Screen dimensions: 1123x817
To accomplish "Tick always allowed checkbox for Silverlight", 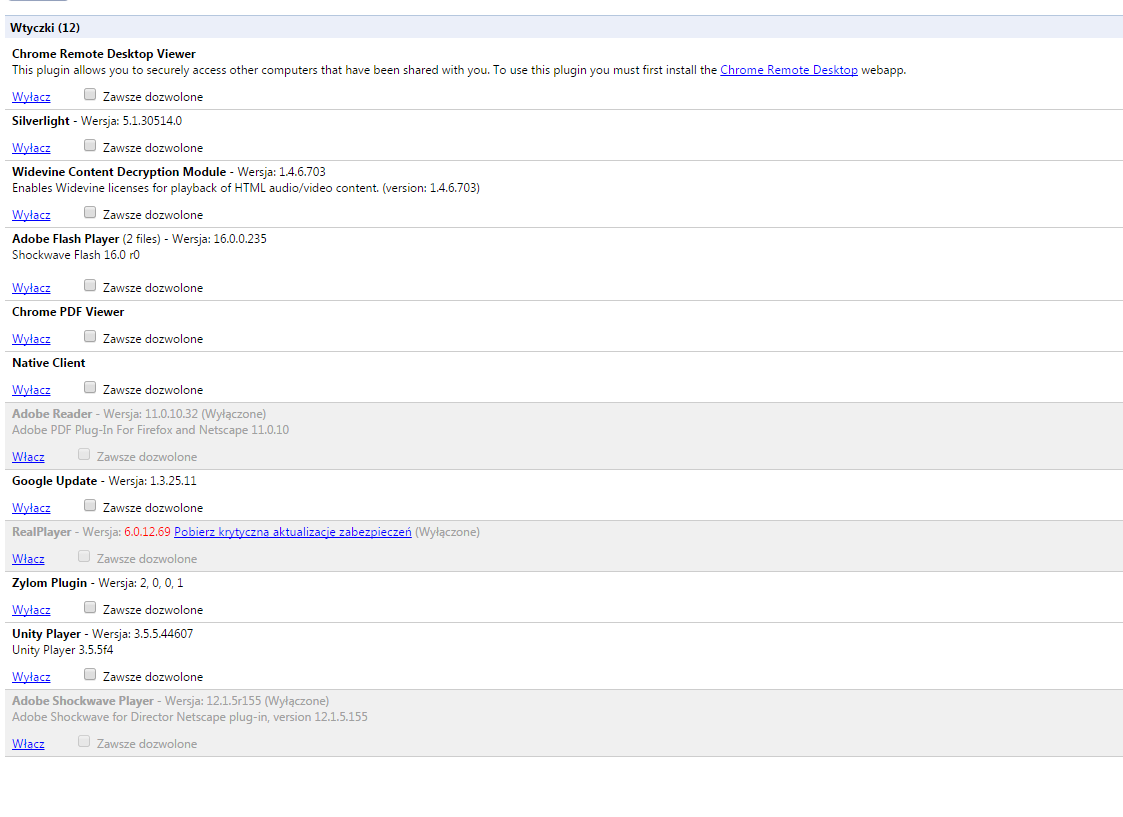I will [90, 145].
